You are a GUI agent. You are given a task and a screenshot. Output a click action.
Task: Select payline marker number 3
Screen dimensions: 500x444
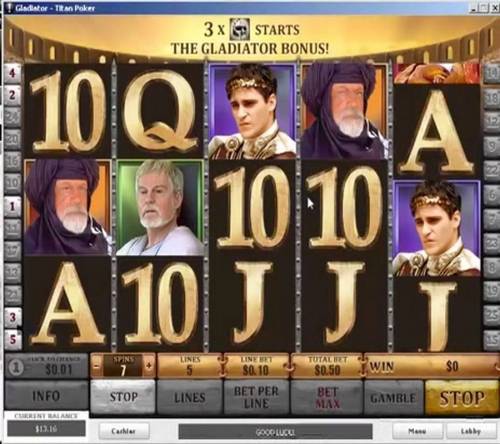(x=12, y=317)
